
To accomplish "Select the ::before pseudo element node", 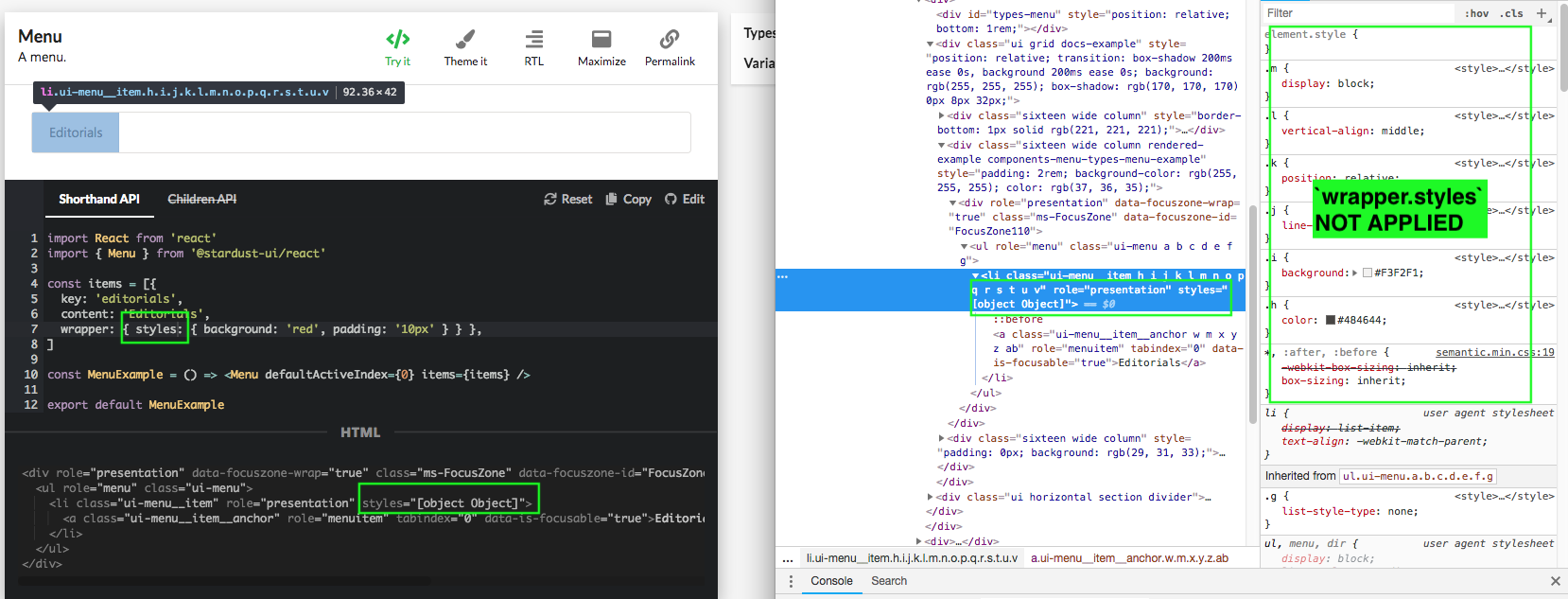I will click(1018, 320).
